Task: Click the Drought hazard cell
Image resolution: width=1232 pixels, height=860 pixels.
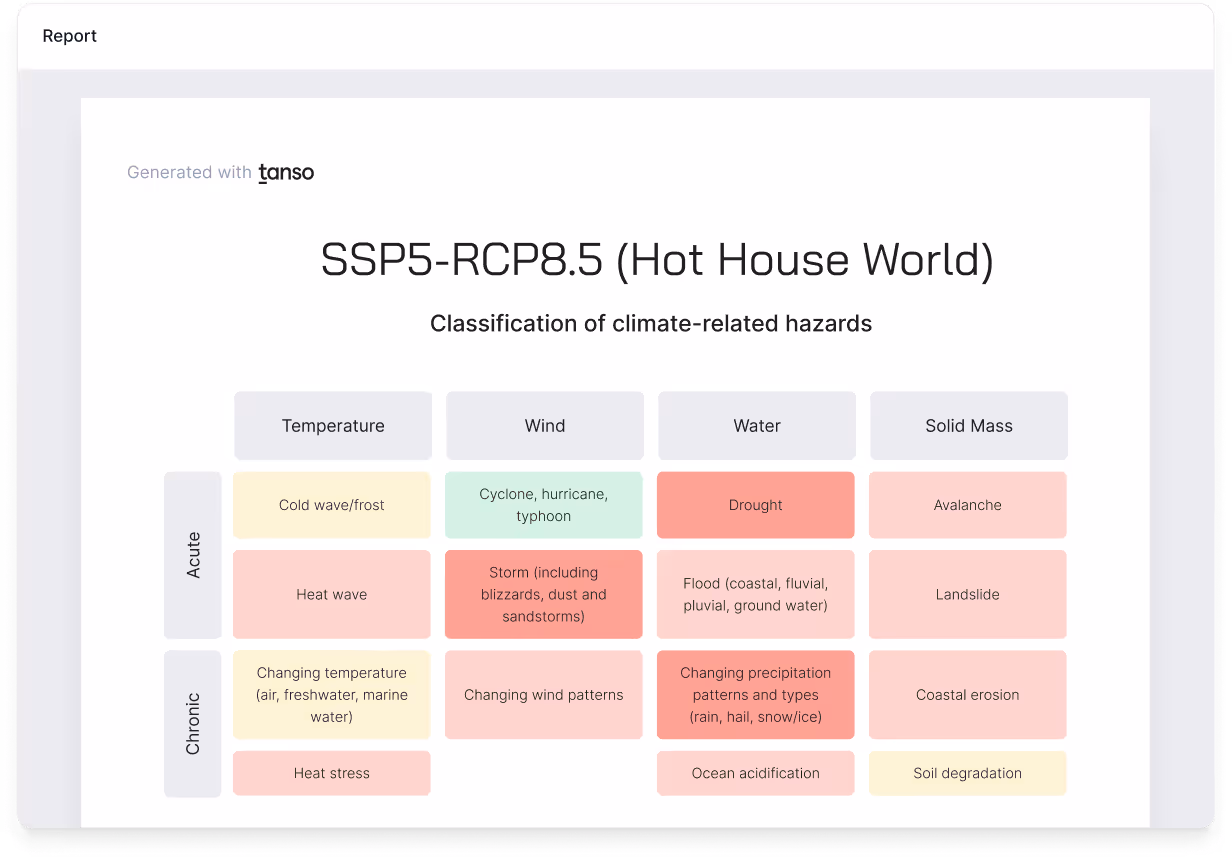Action: [756, 505]
